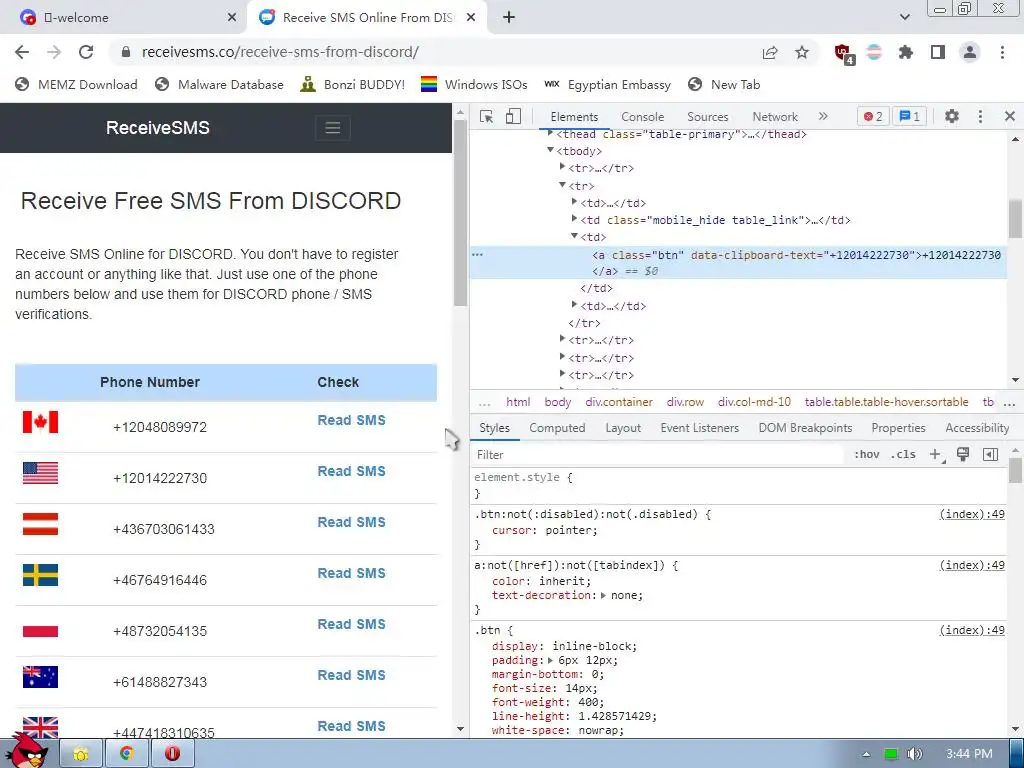Open the DevTools customize three-dot menu

pos(980,116)
